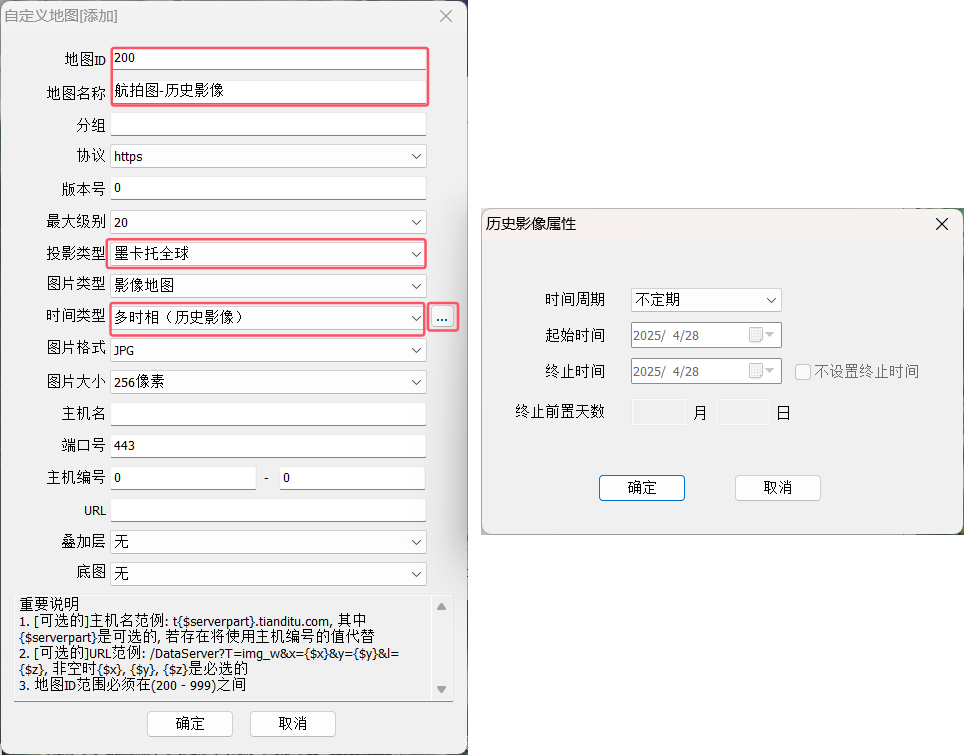The width and height of the screenshot is (966, 755).
Task: Open the 图片大小 dropdown showing 256像素
Action: (x=268, y=382)
